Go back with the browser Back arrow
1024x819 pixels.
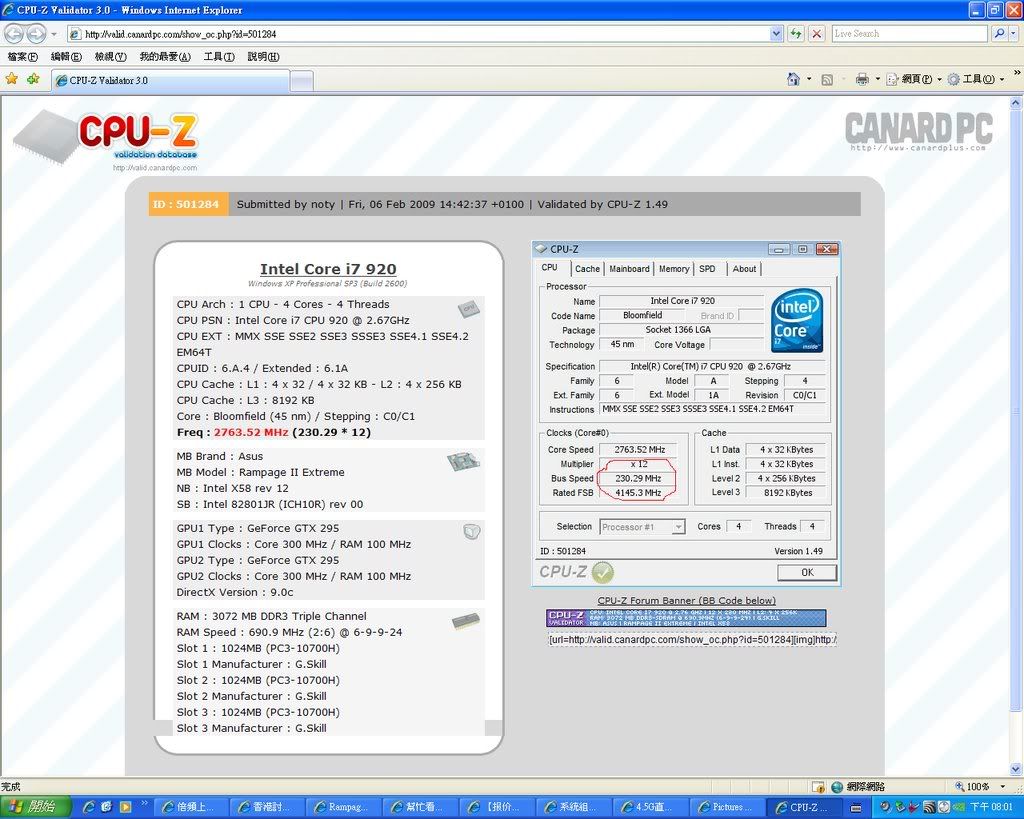click(14, 33)
